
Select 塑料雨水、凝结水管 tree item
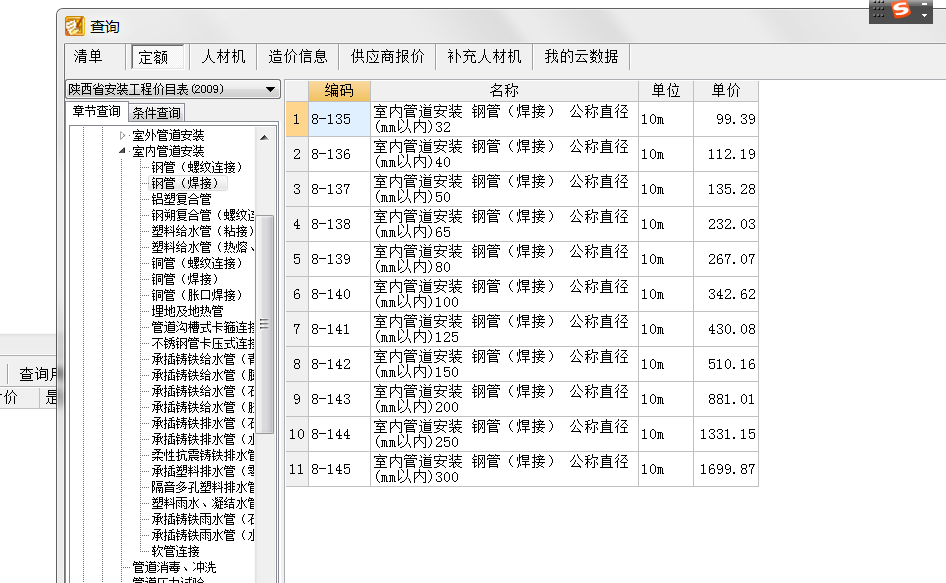click(203, 503)
